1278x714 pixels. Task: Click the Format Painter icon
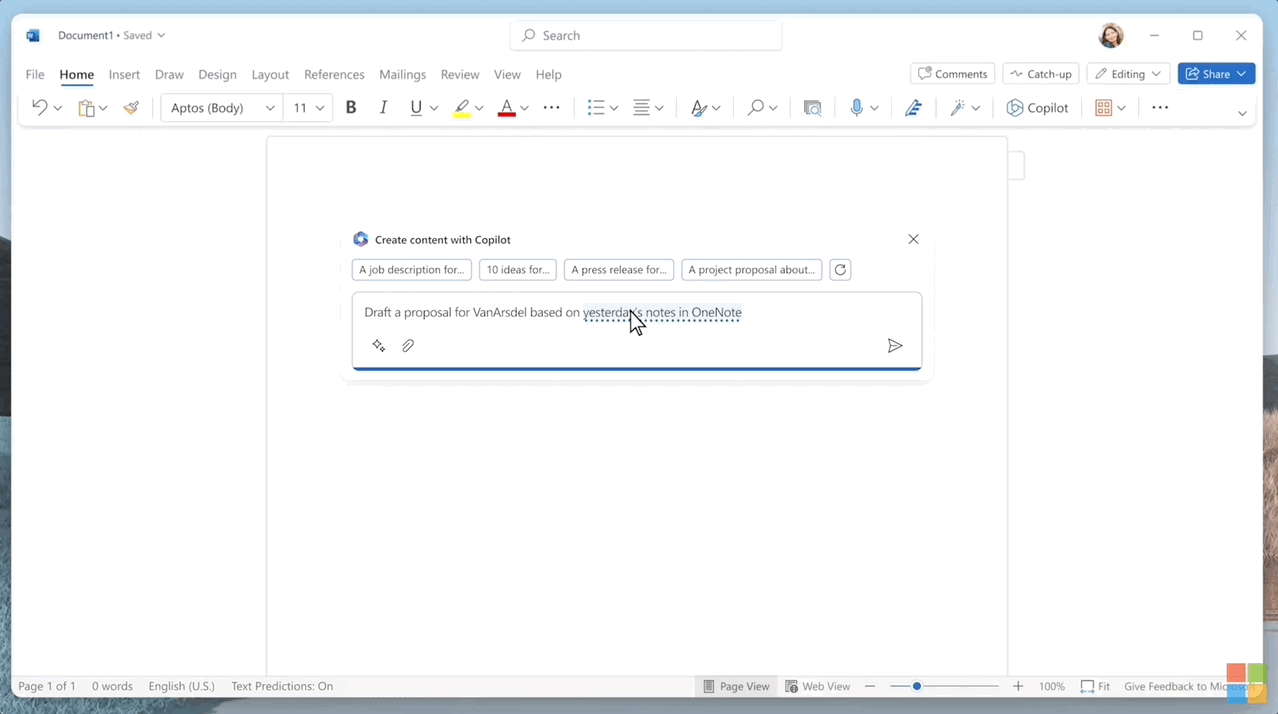131,108
